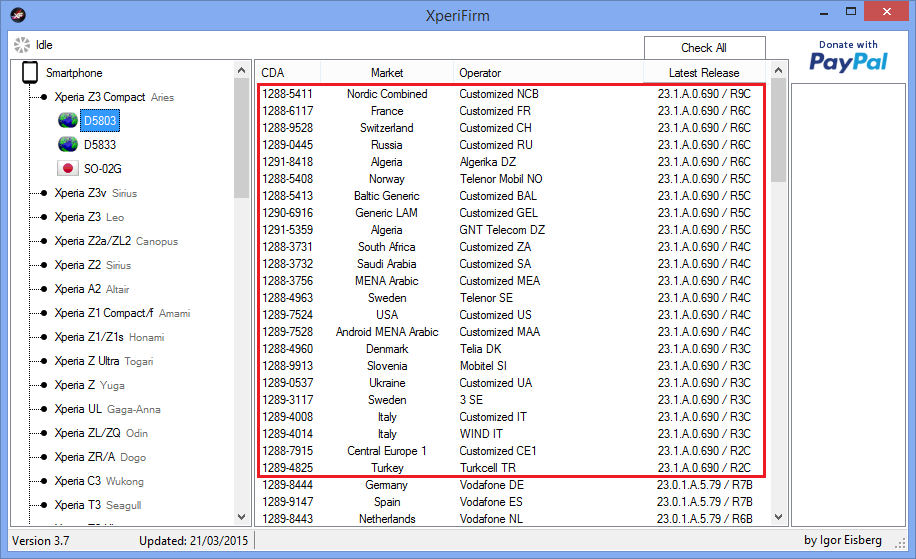Expand the Xperia C3 Wukong node
The width and height of the screenshot is (916, 559).
pos(44,481)
